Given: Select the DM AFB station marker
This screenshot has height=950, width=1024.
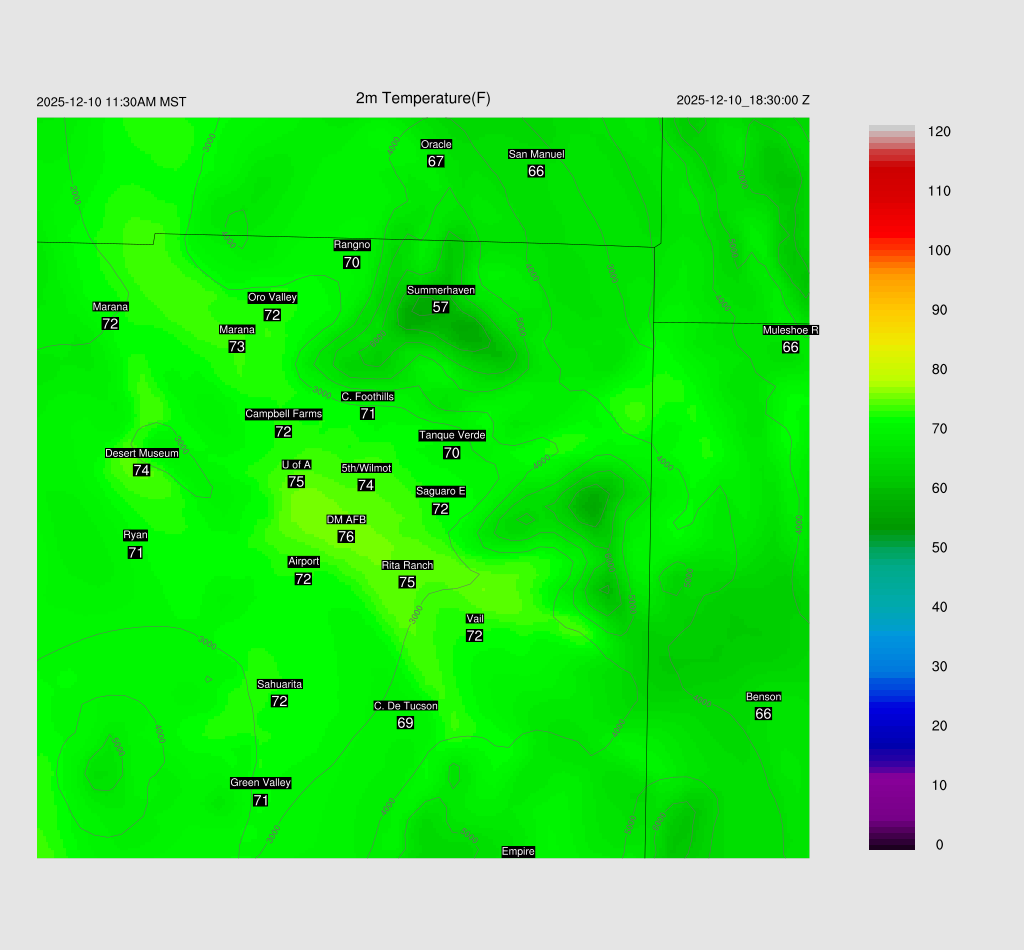Looking at the screenshot, I should 346,520.
